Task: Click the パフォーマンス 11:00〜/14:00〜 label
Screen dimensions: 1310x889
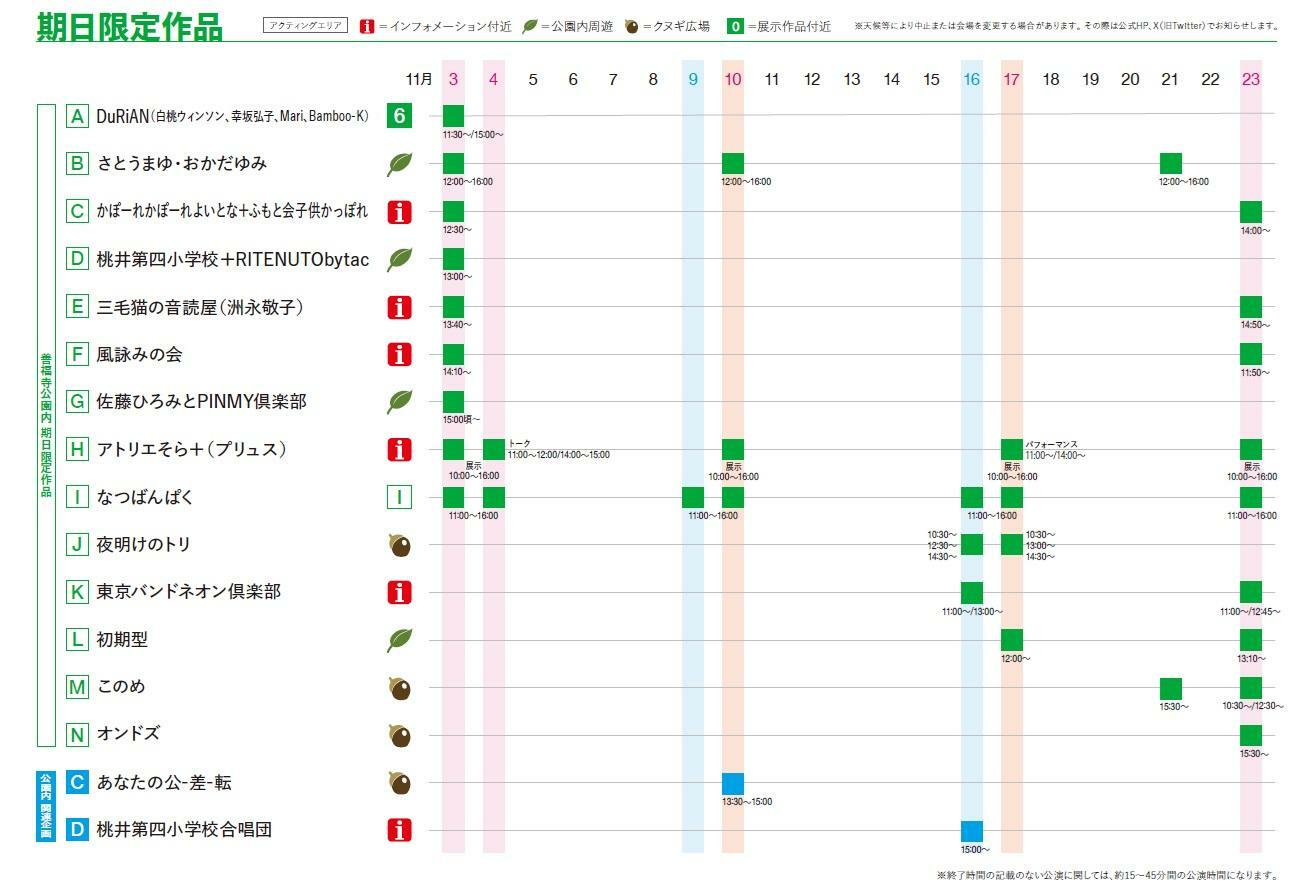Action: pos(1055,449)
